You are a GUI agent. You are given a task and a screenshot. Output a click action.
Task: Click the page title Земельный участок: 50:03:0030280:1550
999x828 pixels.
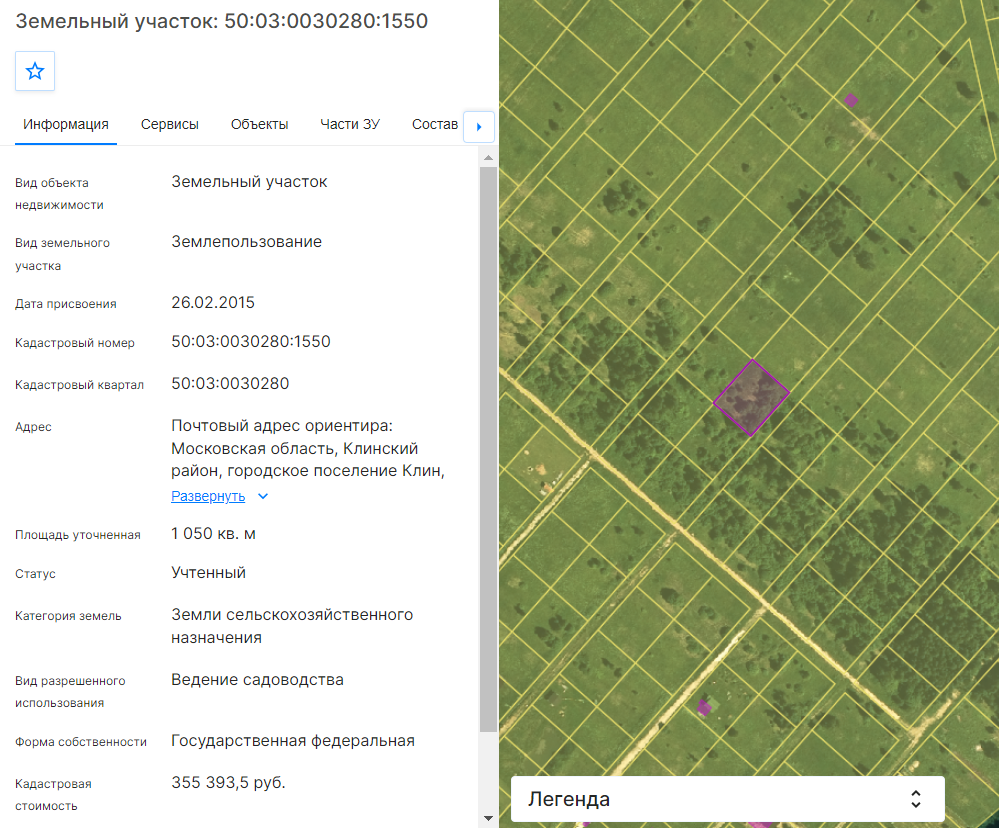pyautogui.click(x=222, y=21)
